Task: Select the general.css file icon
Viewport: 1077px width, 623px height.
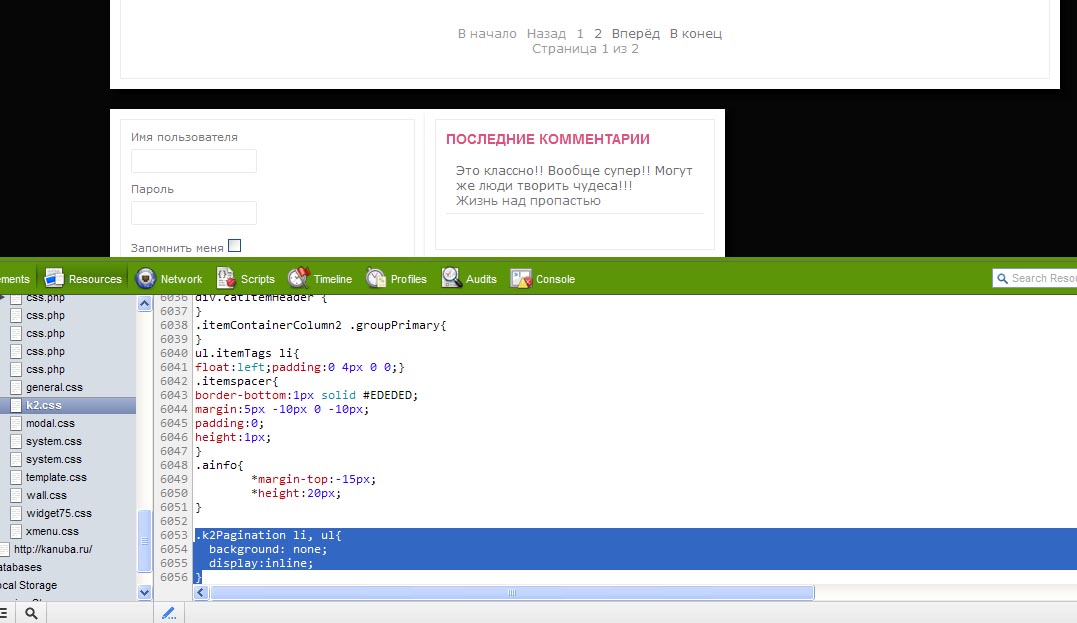Action: 16,387
